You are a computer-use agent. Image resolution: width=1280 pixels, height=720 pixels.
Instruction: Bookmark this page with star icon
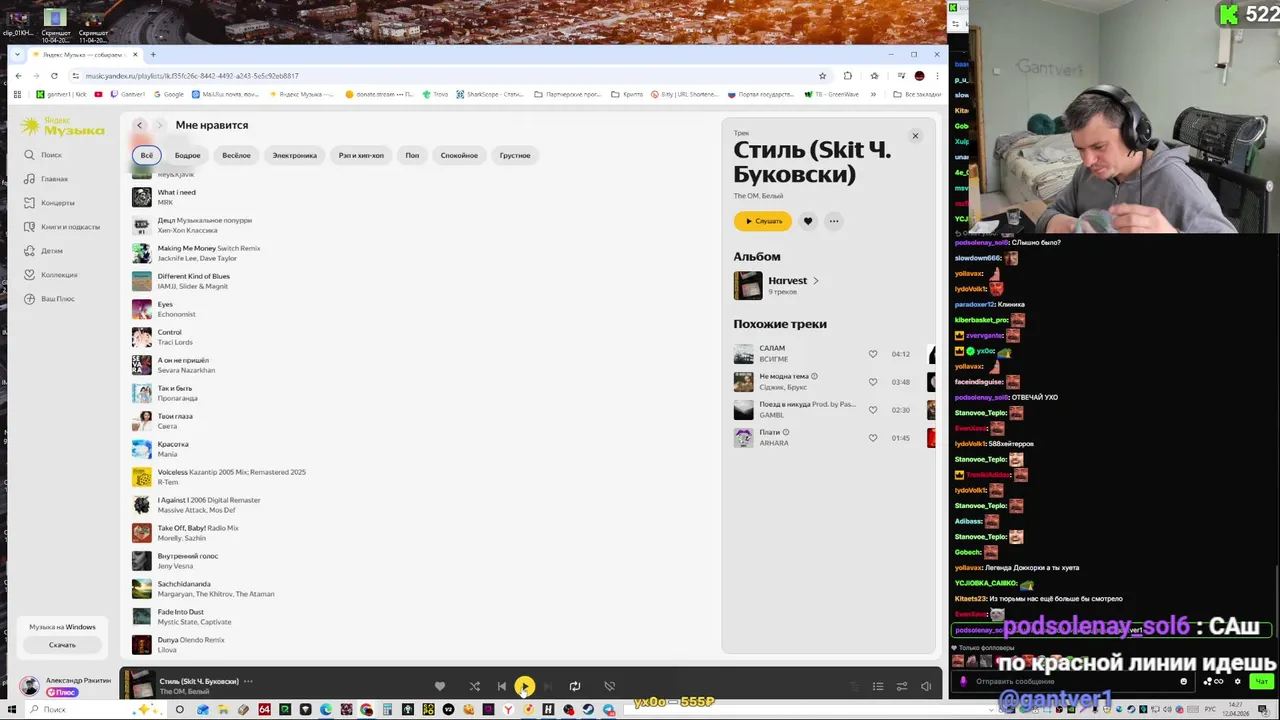pyautogui.click(x=822, y=76)
